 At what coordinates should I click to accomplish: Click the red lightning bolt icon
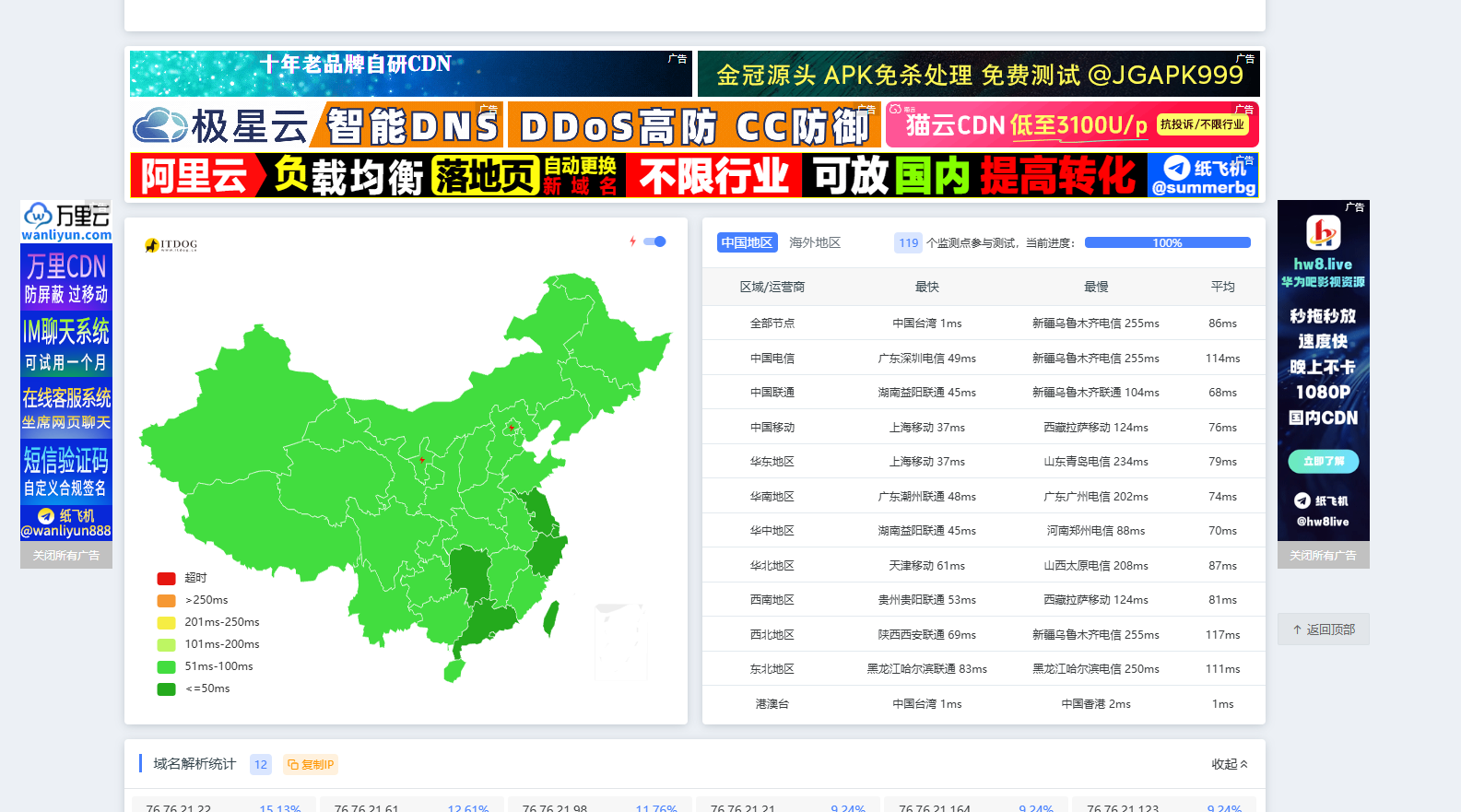click(632, 241)
